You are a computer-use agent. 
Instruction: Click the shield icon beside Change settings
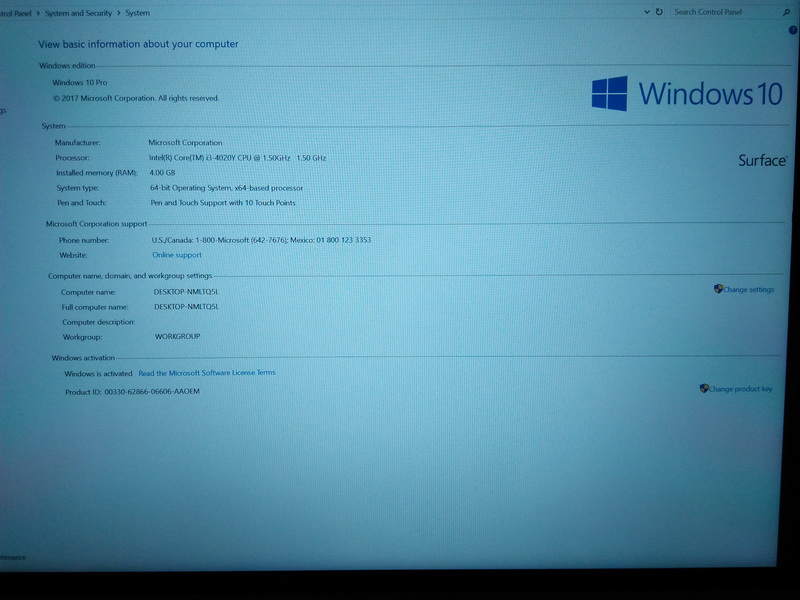point(718,289)
